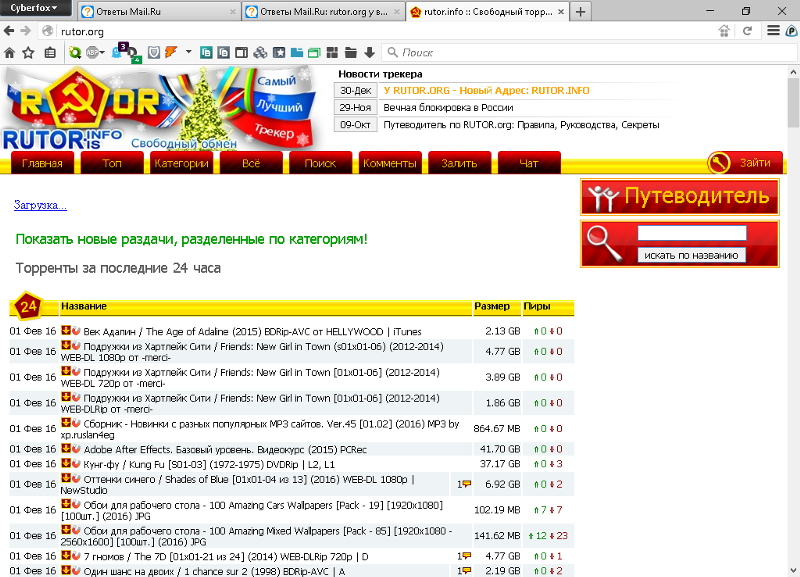Click the magnet icon for Adobe After Effects row
The height and width of the screenshot is (577, 800).
76,448
